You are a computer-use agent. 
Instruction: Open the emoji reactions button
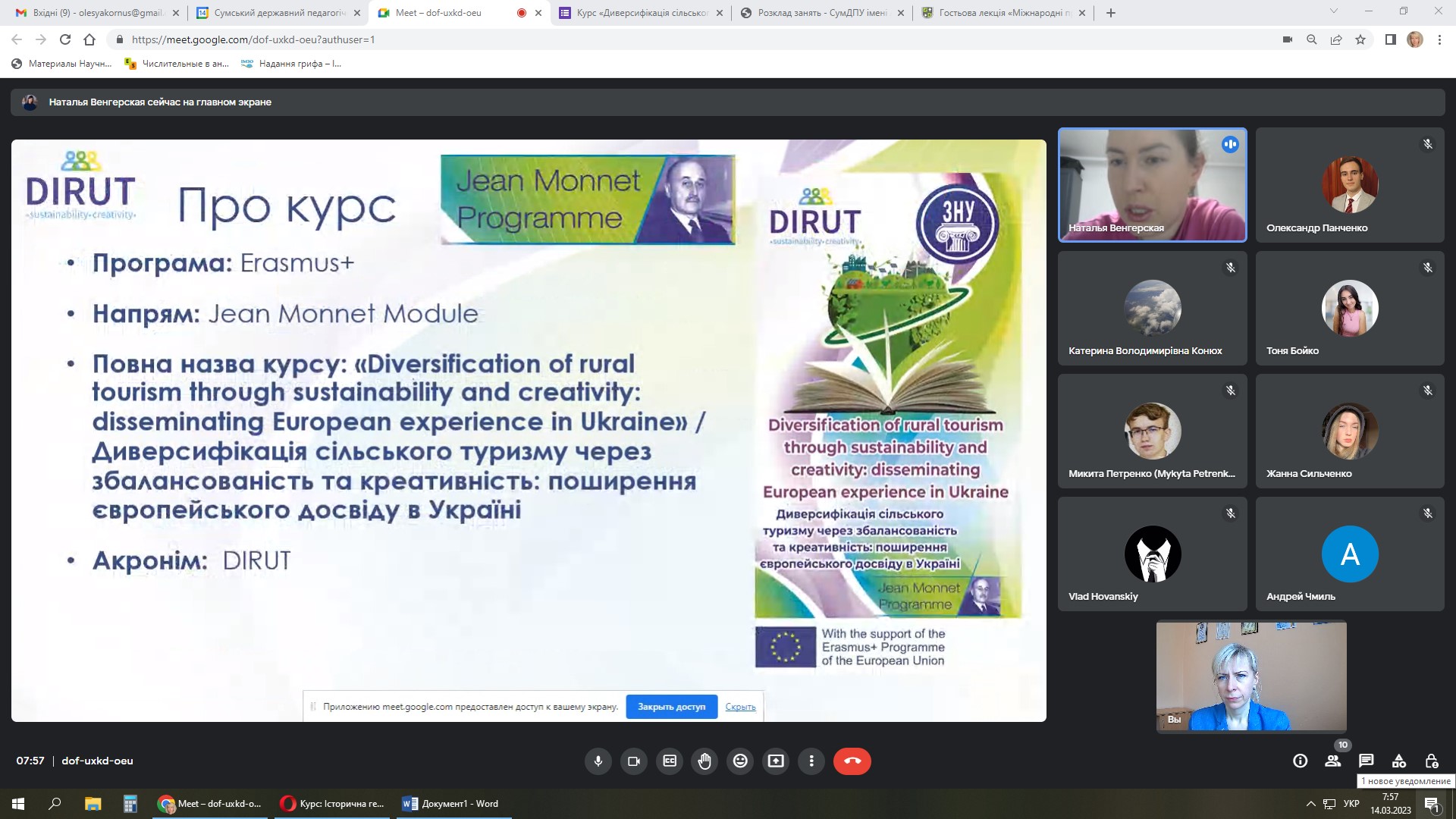740,761
